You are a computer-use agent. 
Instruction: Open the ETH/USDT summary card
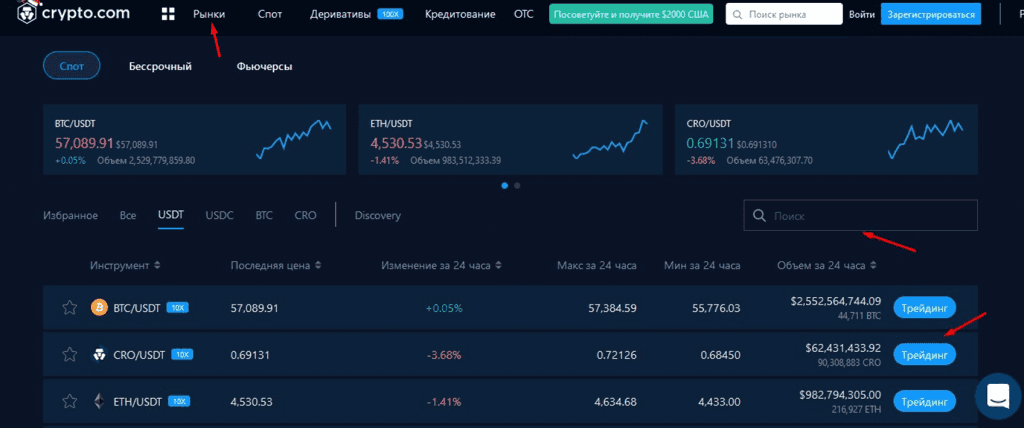point(510,139)
